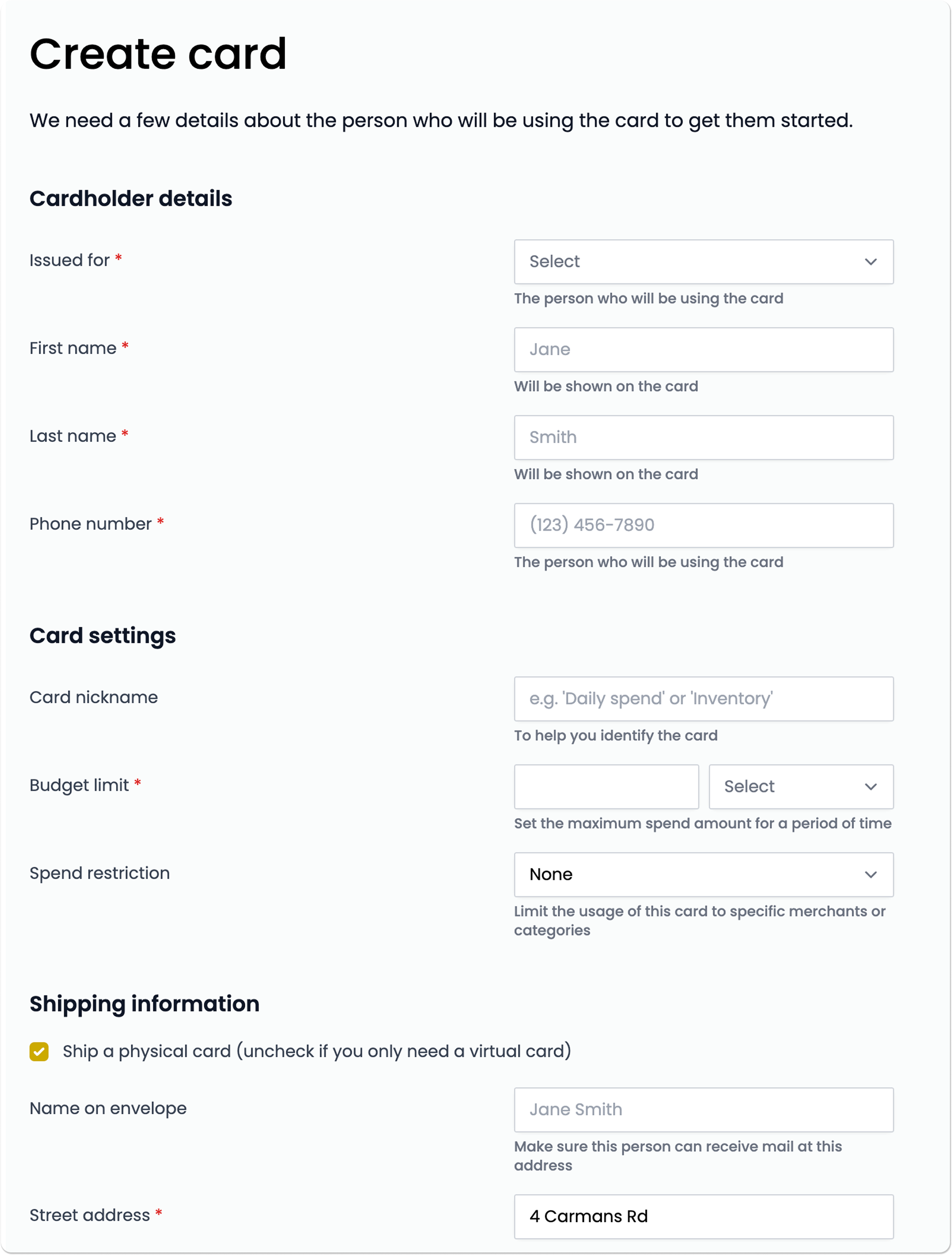Image resolution: width=952 pixels, height=1255 pixels.
Task: Click the chevron in Budget limit select
Action: pos(870,786)
